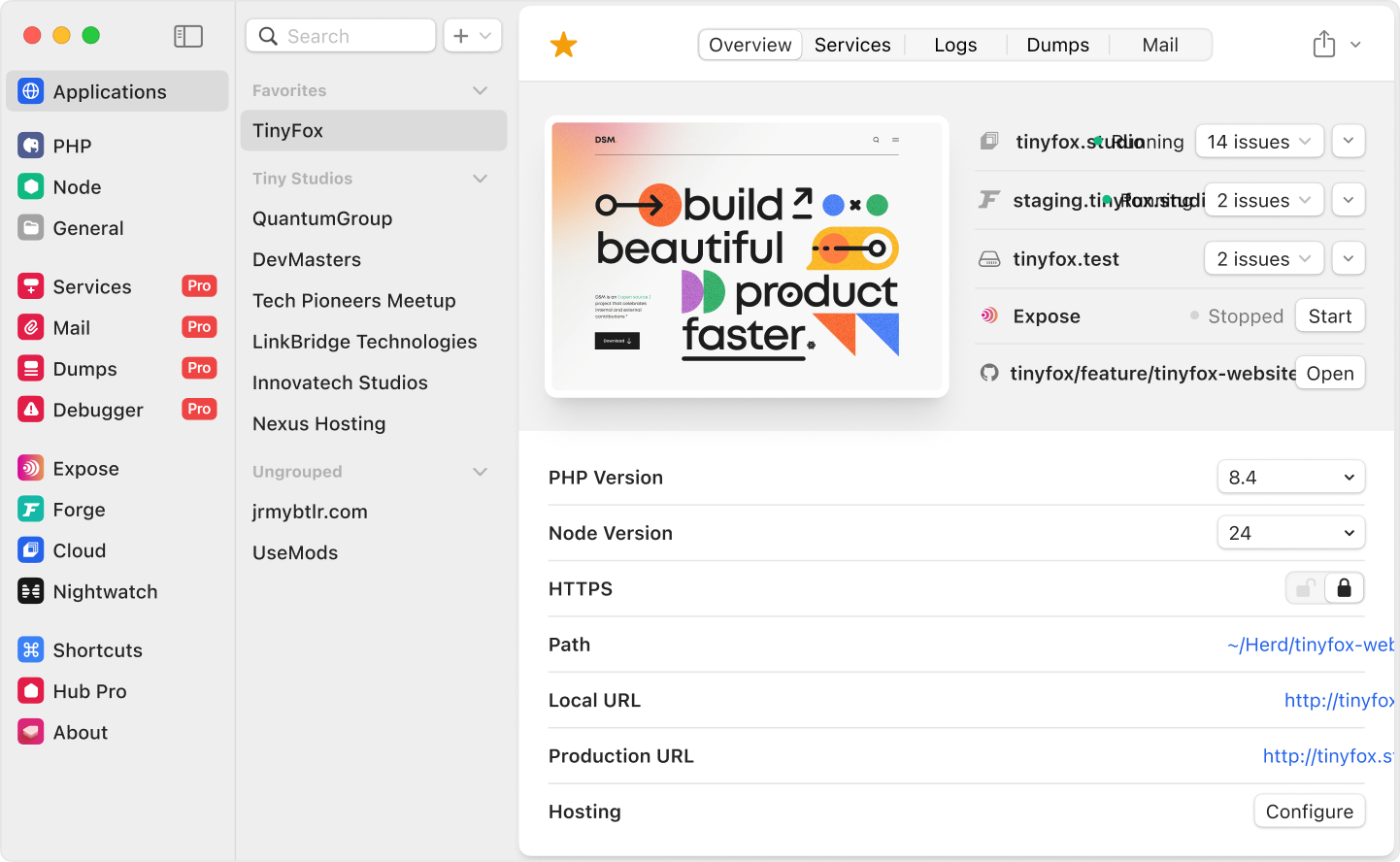This screenshot has width=1400, height=862.
Task: Select the Nightwatch icon in sidebar
Action: point(31,591)
